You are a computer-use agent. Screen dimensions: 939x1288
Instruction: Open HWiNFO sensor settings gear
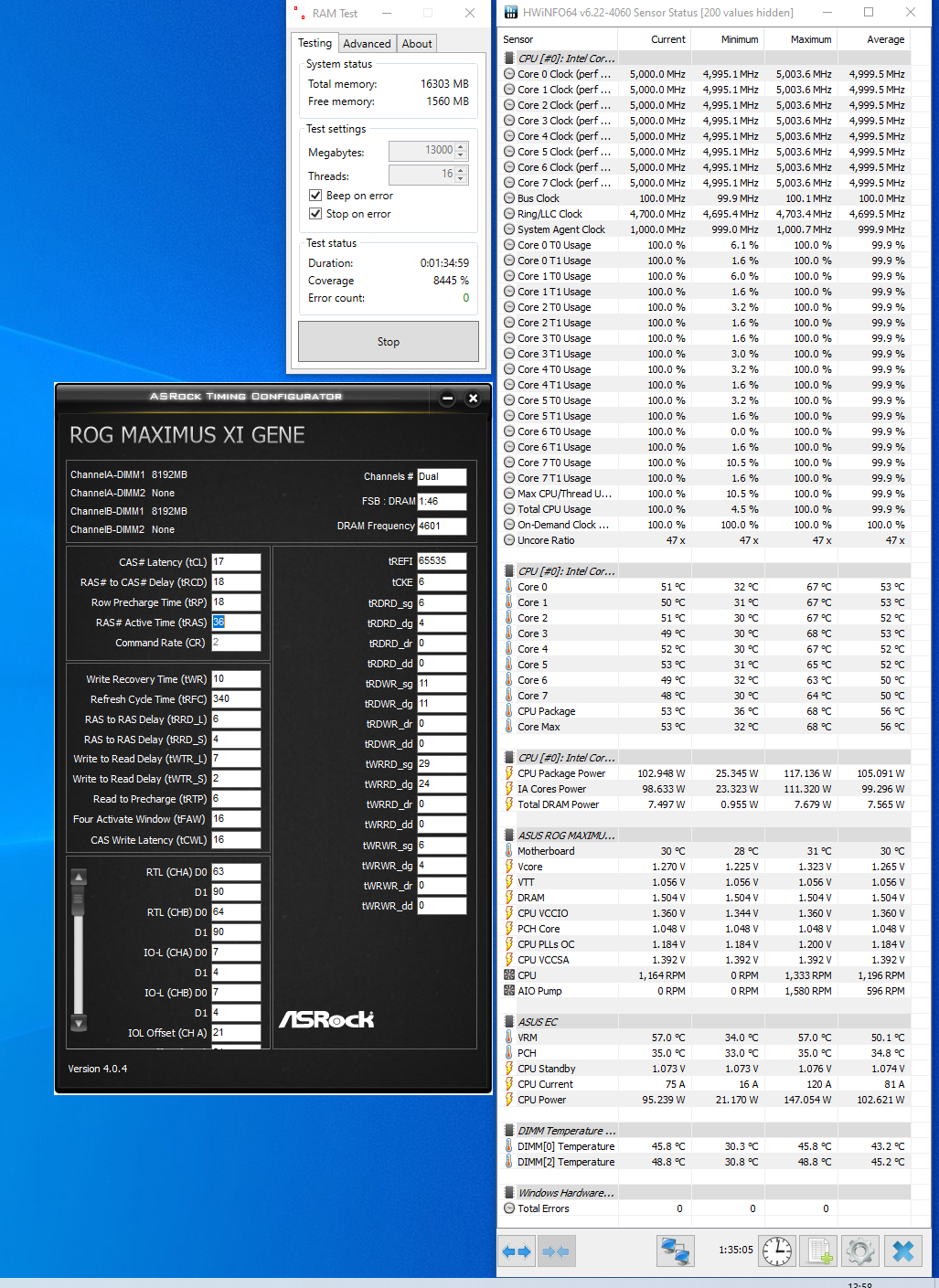[860, 1251]
